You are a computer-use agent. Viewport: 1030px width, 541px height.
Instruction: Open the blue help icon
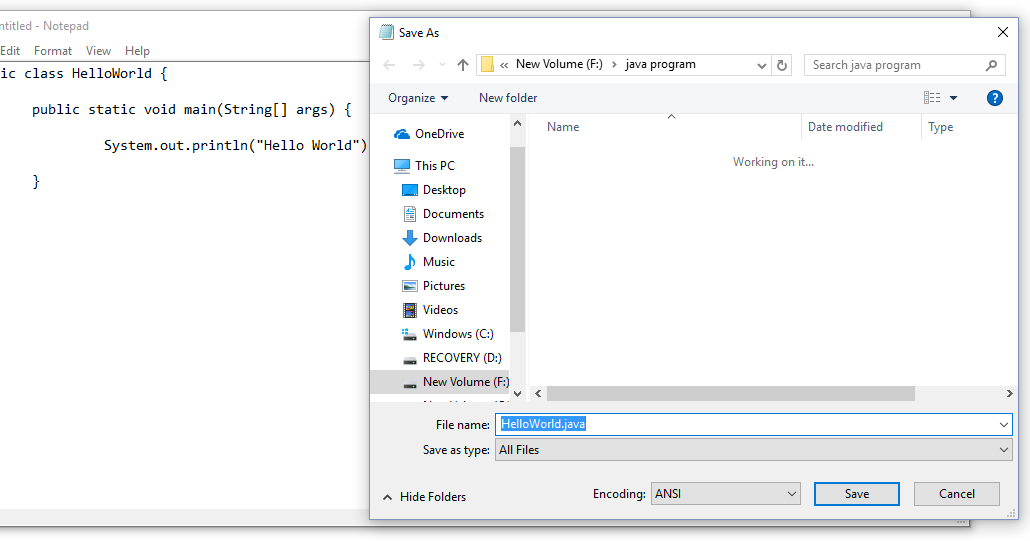[995, 98]
